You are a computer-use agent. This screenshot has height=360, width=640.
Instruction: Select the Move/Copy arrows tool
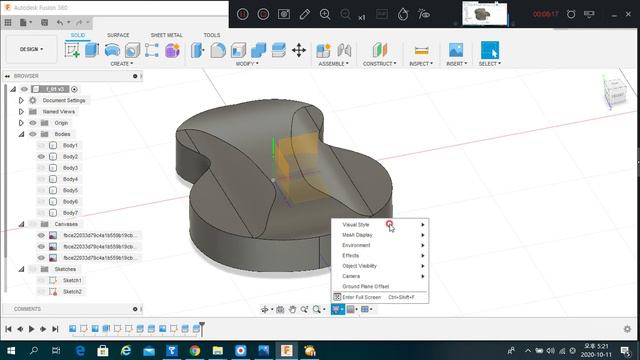pos(299,50)
